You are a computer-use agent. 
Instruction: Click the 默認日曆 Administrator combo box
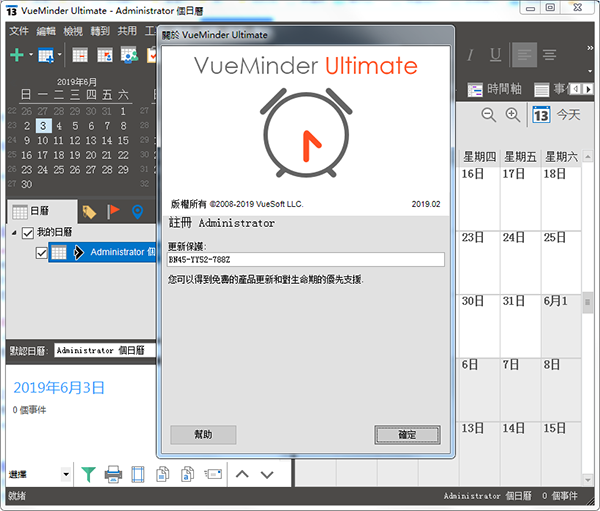point(105,350)
